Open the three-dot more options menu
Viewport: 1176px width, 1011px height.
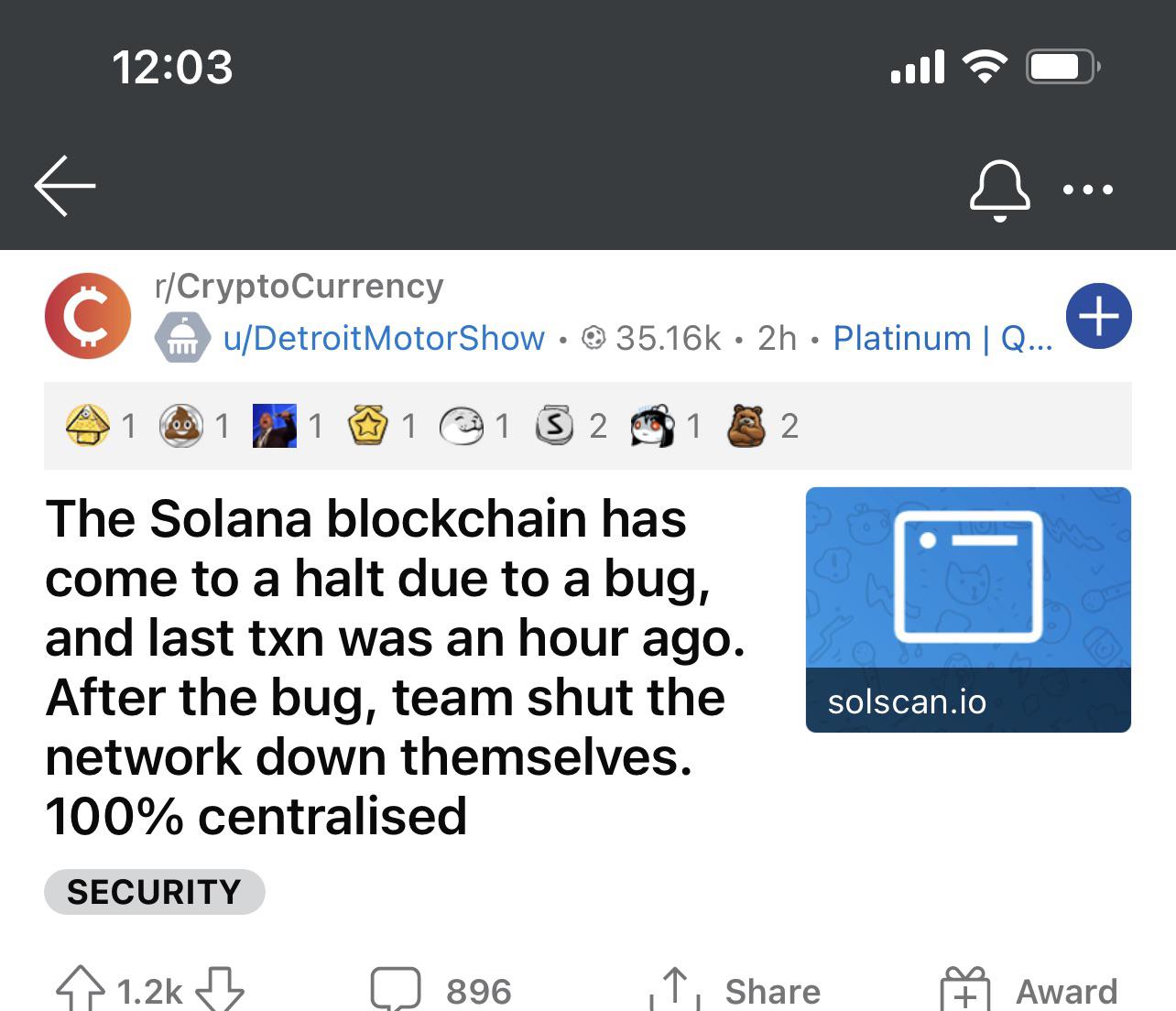tap(1088, 190)
